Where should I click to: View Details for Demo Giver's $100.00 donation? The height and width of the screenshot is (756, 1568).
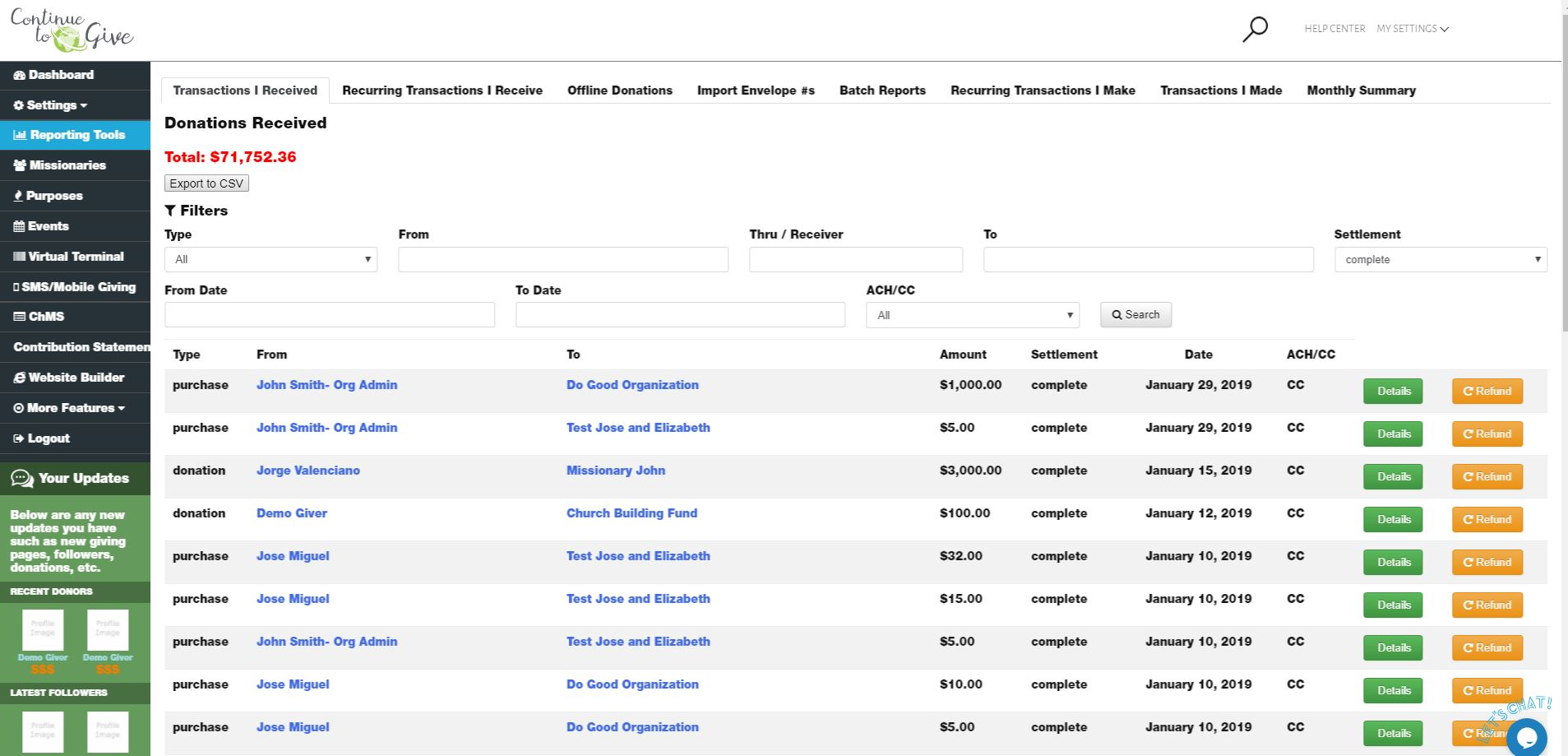point(1393,520)
